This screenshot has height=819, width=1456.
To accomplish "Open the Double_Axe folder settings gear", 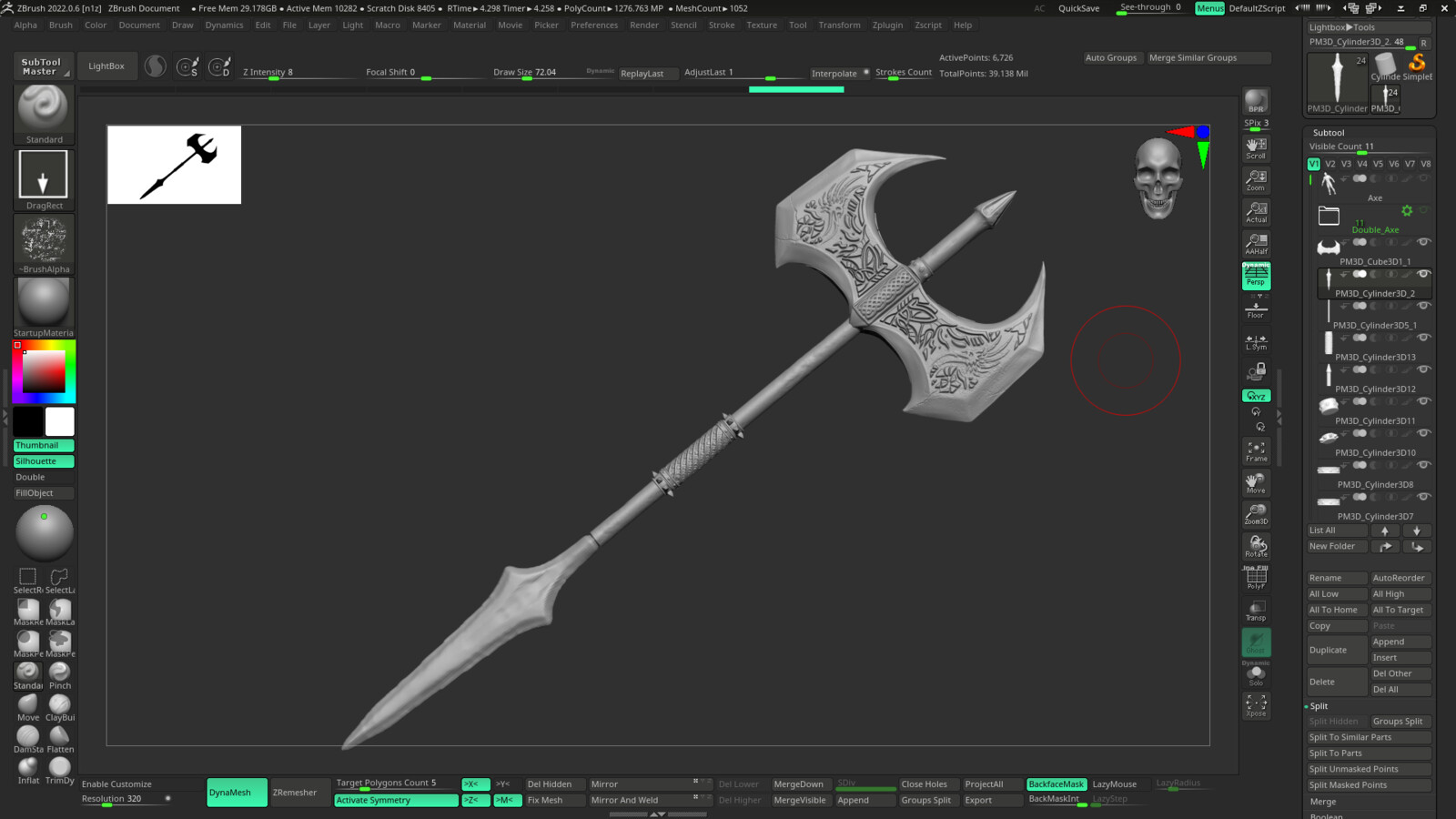I will coord(1407,211).
